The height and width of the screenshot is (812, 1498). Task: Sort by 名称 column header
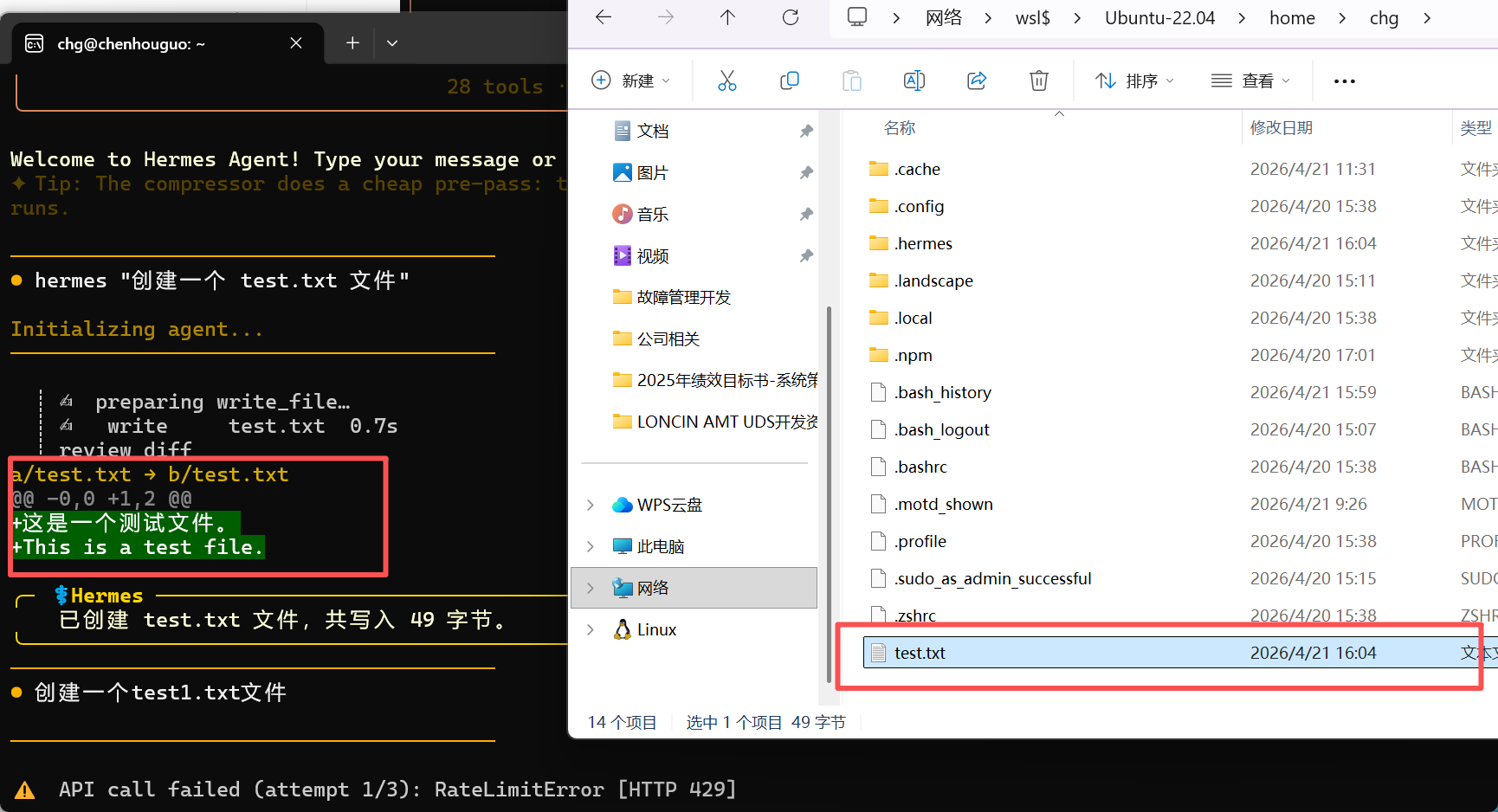point(900,128)
